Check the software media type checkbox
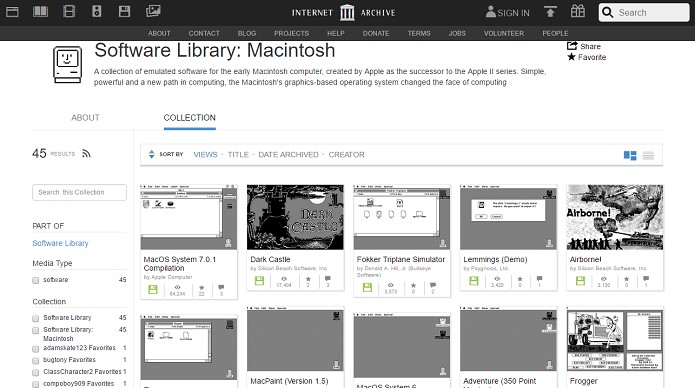Screen dimensions: 695x388 pos(35,280)
